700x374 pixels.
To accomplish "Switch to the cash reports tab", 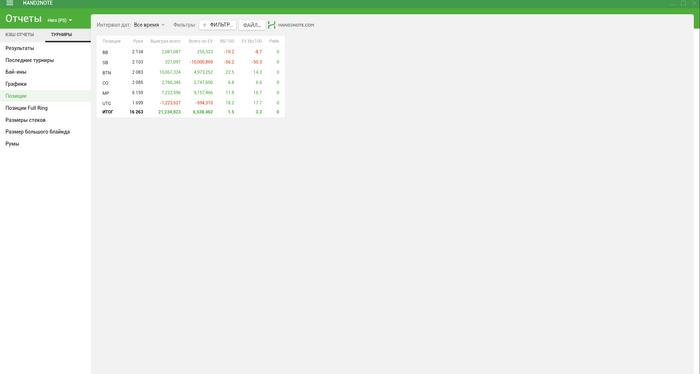I will [x=20, y=34].
